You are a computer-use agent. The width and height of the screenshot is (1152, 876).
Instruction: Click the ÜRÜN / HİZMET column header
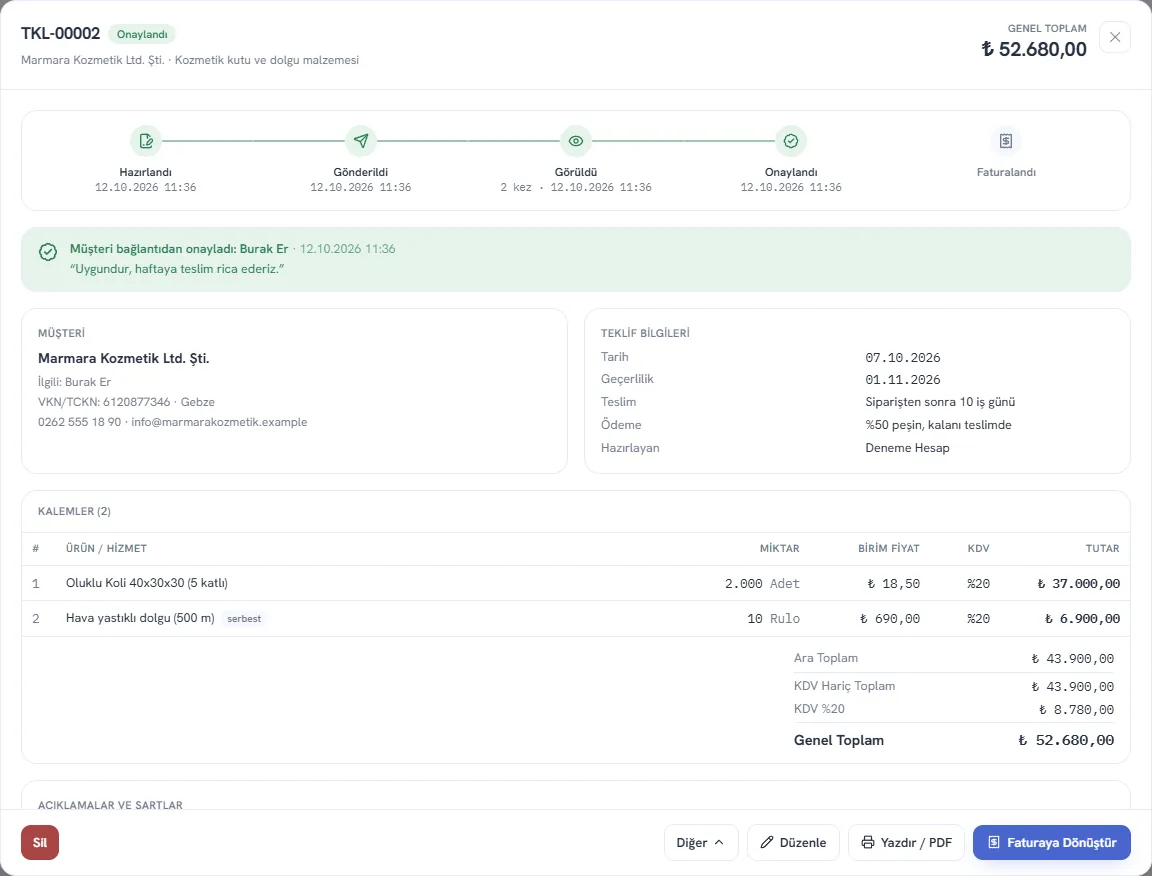[107, 548]
